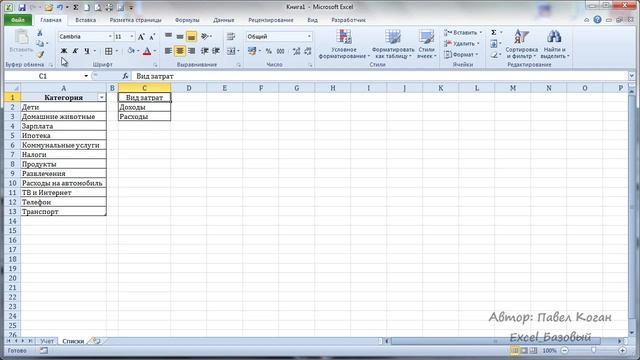The height and width of the screenshot is (360, 640).
Task: Click cell containing Доходы
Action: coord(144,107)
